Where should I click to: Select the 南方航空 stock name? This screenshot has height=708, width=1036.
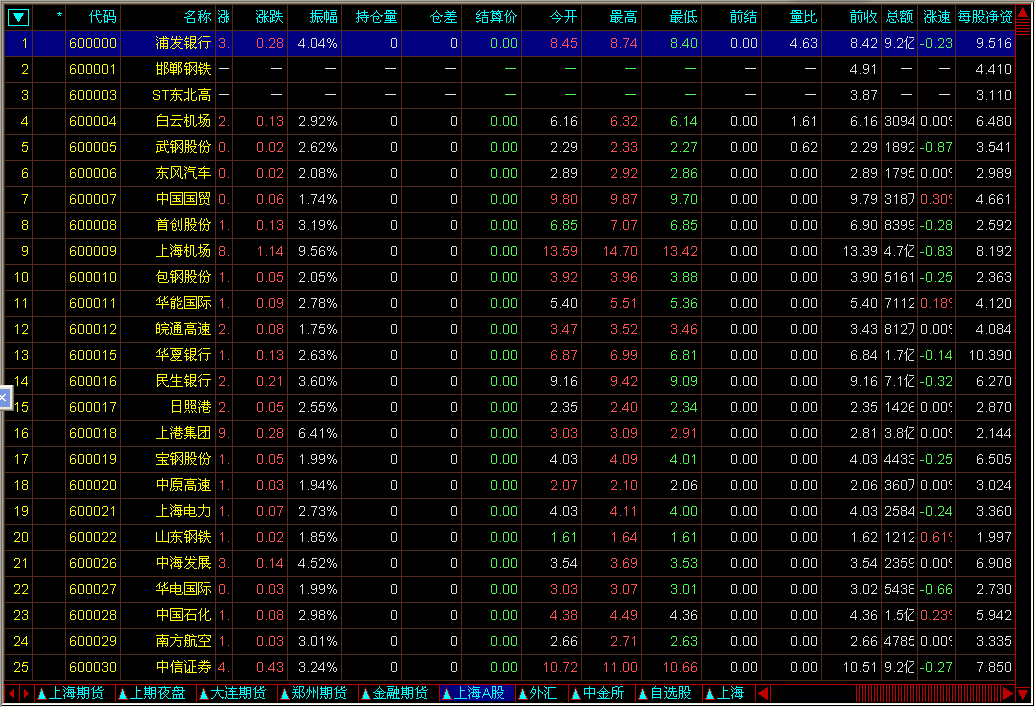[x=183, y=641]
